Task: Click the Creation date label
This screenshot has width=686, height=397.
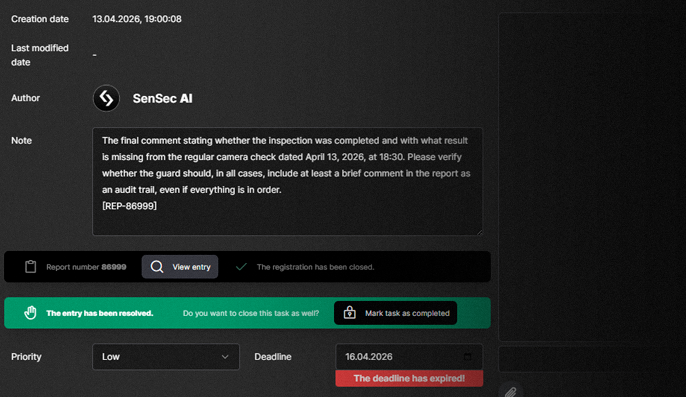Action: (x=40, y=19)
